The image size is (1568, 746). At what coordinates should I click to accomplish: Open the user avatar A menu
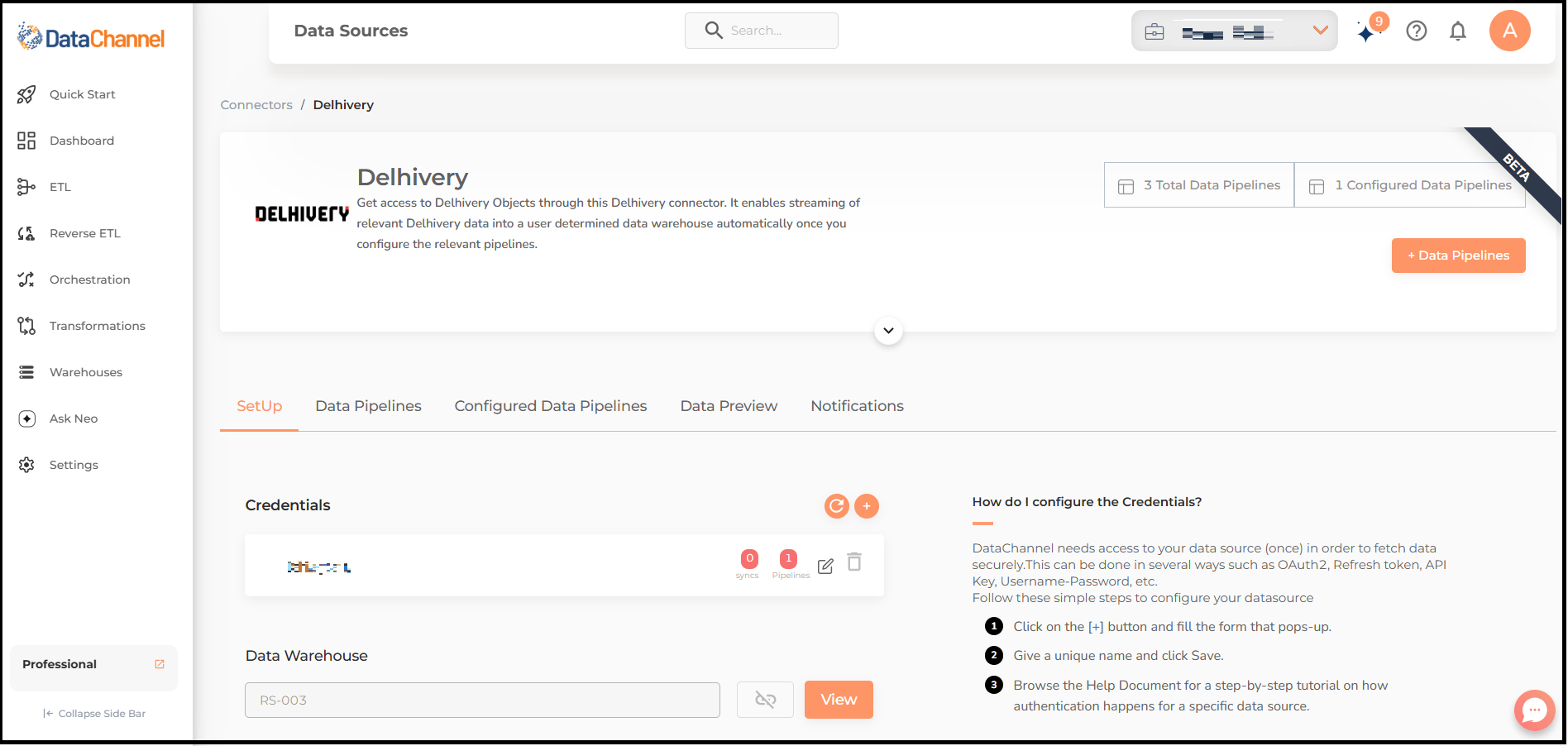1510,31
